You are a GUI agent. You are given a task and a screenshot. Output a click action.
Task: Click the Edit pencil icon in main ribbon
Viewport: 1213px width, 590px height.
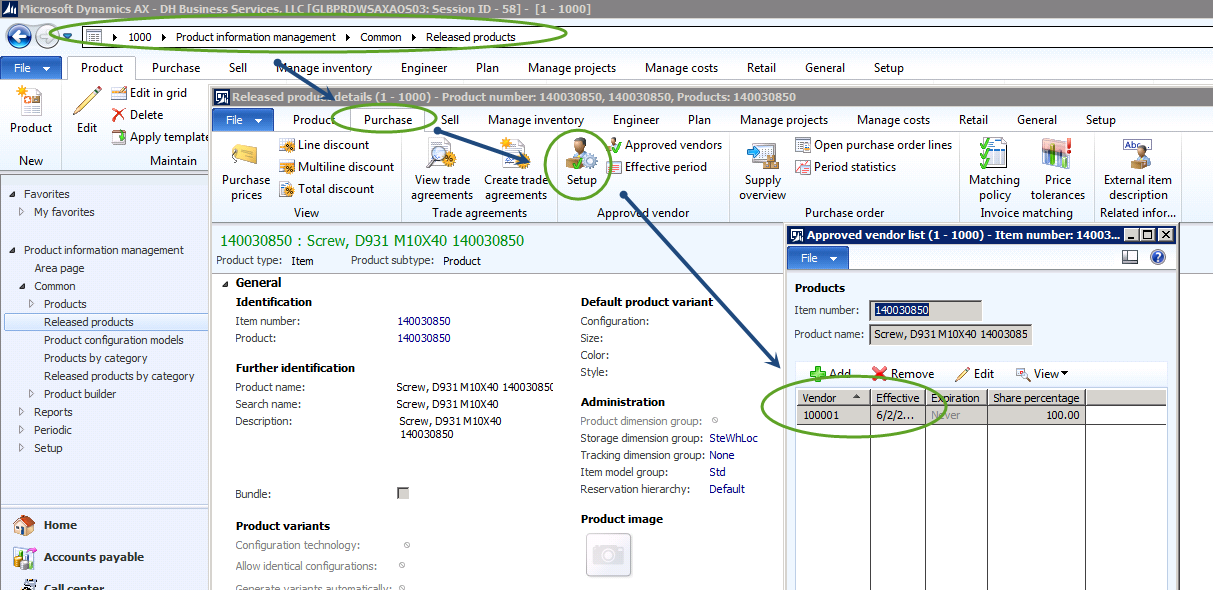pos(87,111)
